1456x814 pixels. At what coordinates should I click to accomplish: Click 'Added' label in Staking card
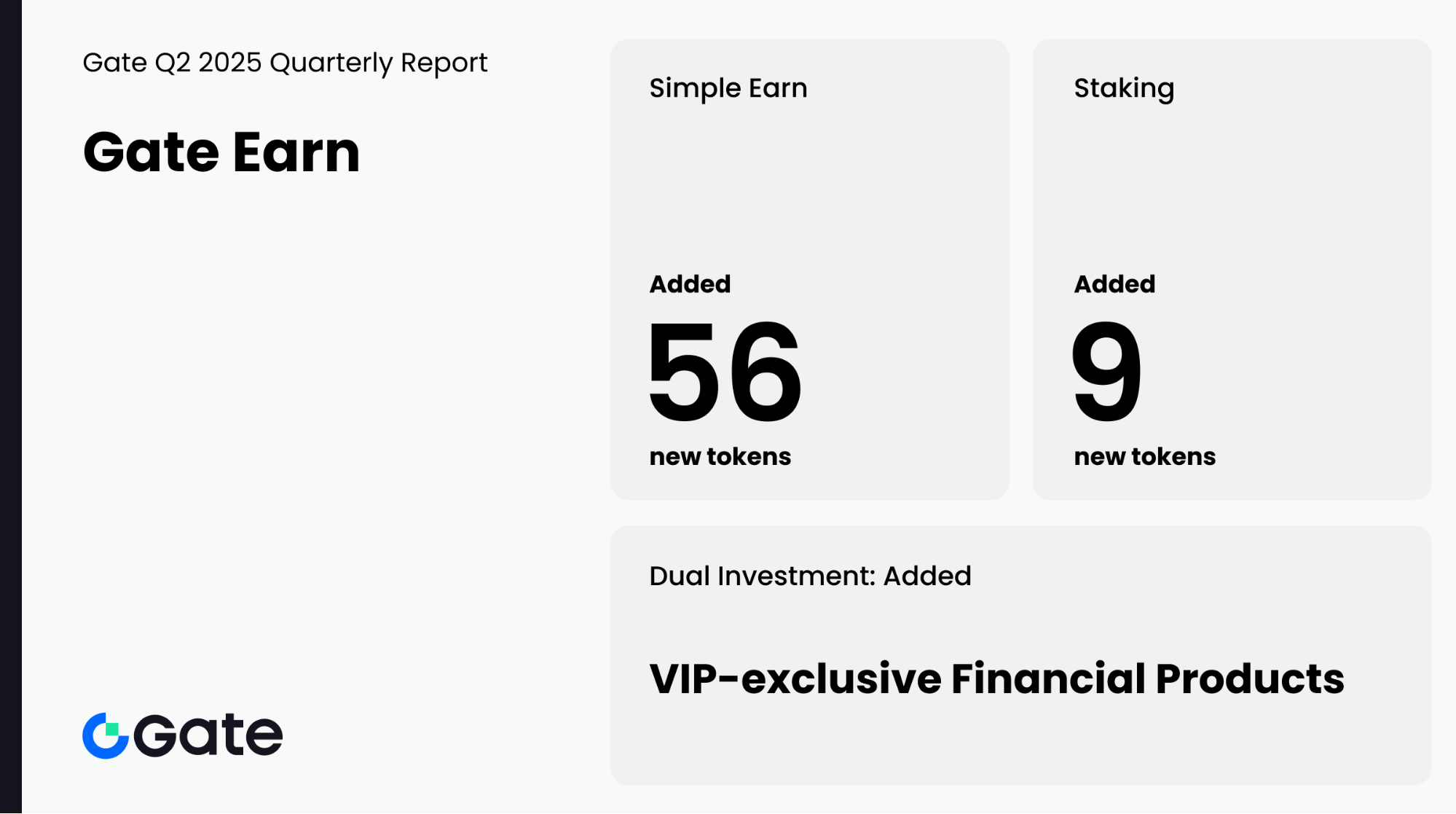click(x=1114, y=283)
